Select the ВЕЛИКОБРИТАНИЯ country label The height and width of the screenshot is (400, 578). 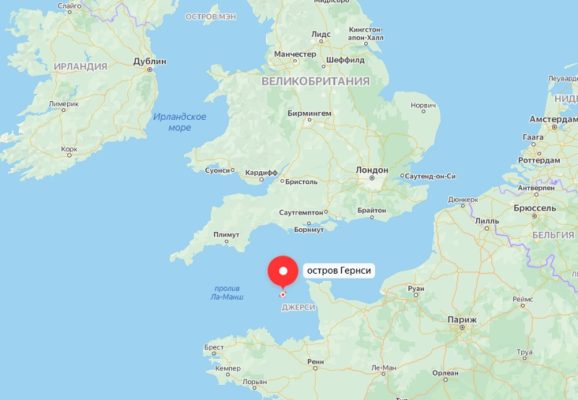pos(316,81)
